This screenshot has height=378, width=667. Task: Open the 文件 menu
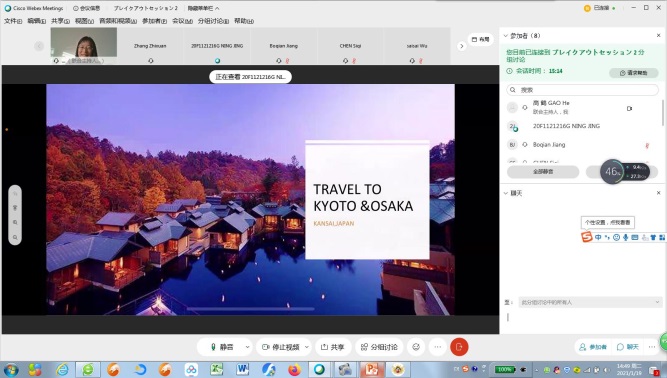13,21
